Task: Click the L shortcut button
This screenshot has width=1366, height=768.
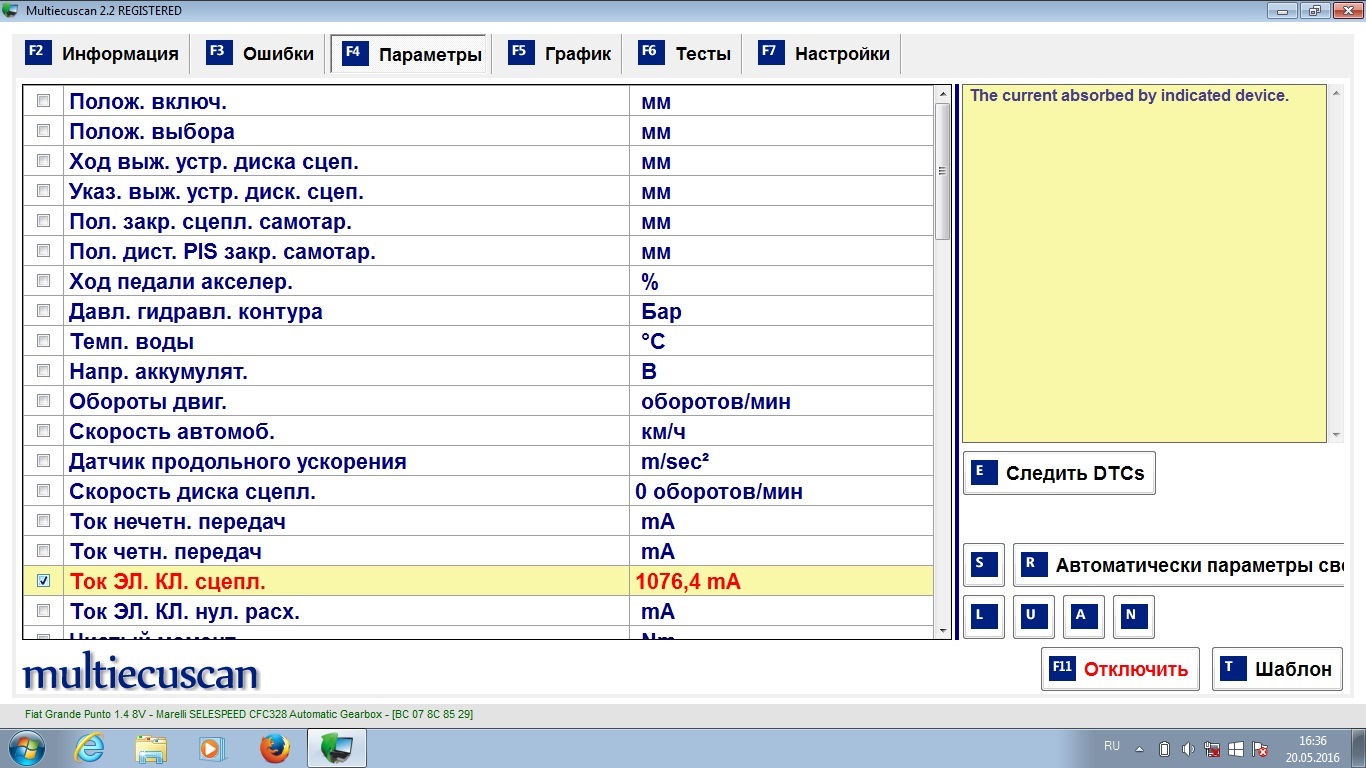Action: pos(984,617)
